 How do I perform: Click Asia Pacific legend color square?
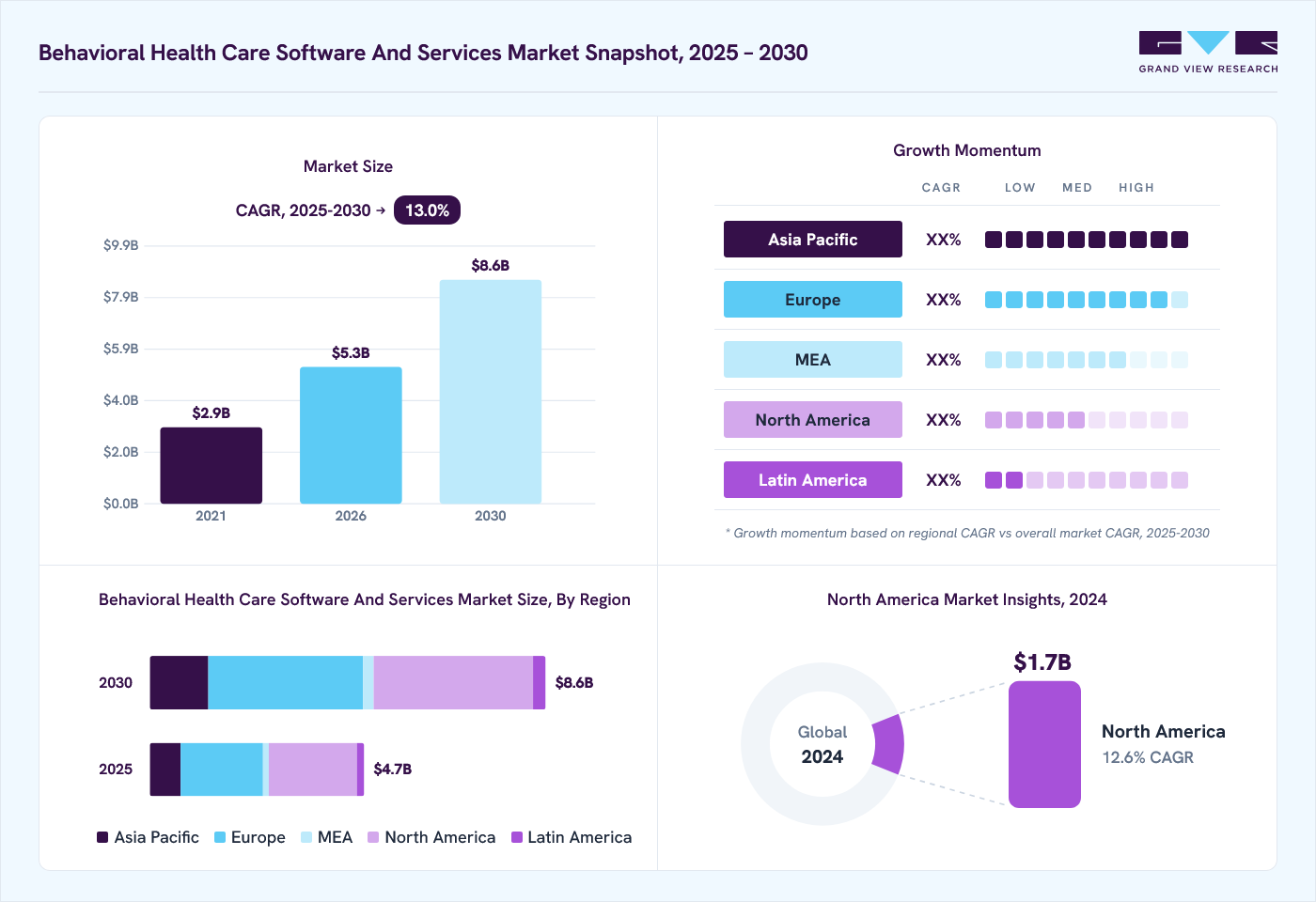pyautogui.click(x=102, y=837)
